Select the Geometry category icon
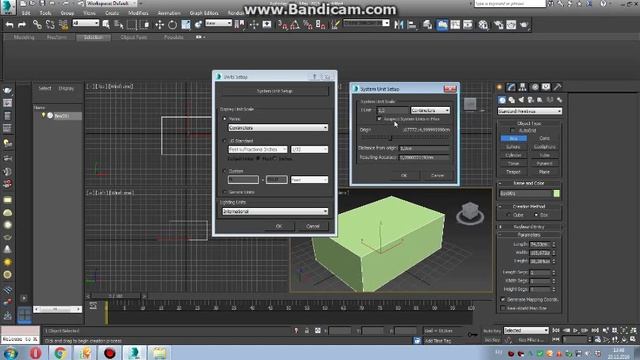This screenshot has width=640, height=360. click(502, 100)
